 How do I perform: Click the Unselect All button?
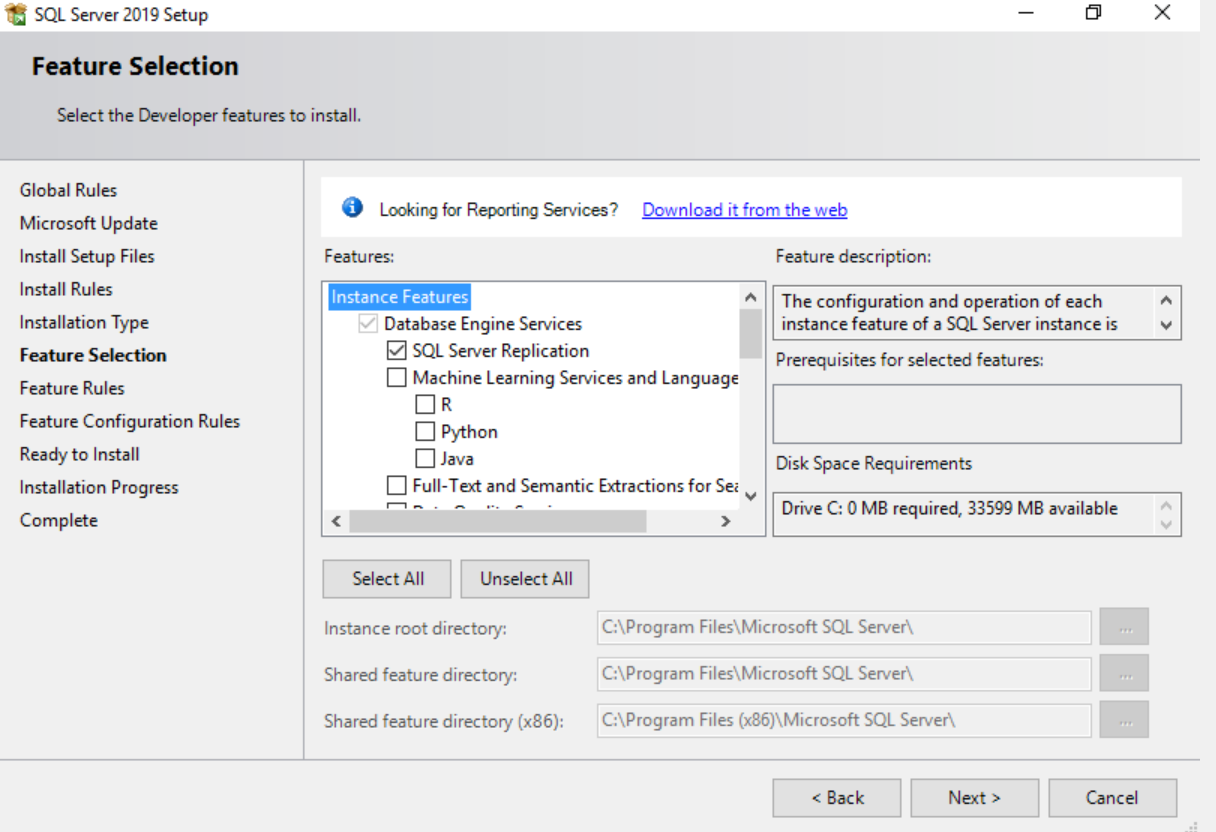pos(525,579)
